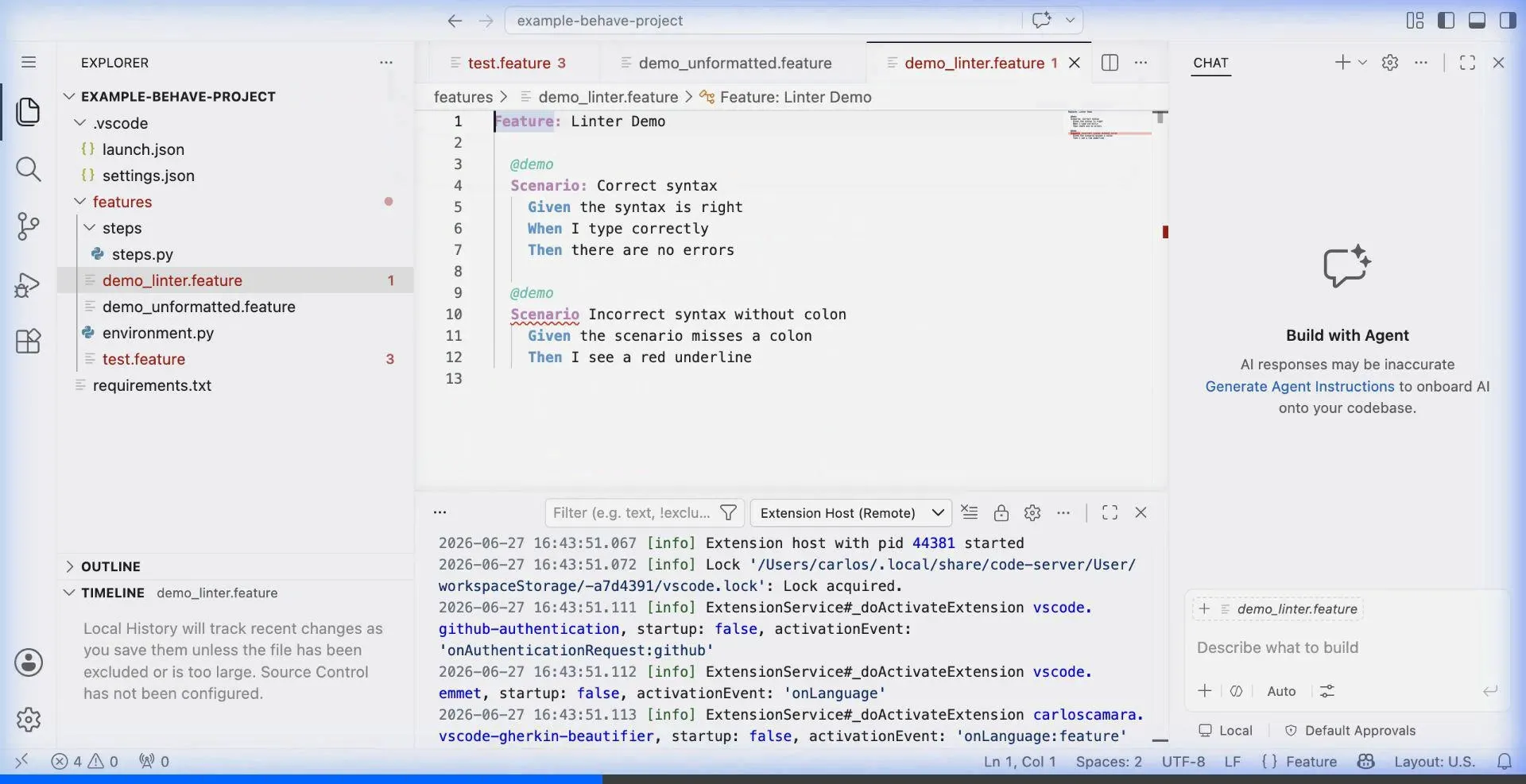Viewport: 1526px width, 784px height.
Task: Open the Extension Host (Remote) channel dropdown
Action: pyautogui.click(x=851, y=513)
